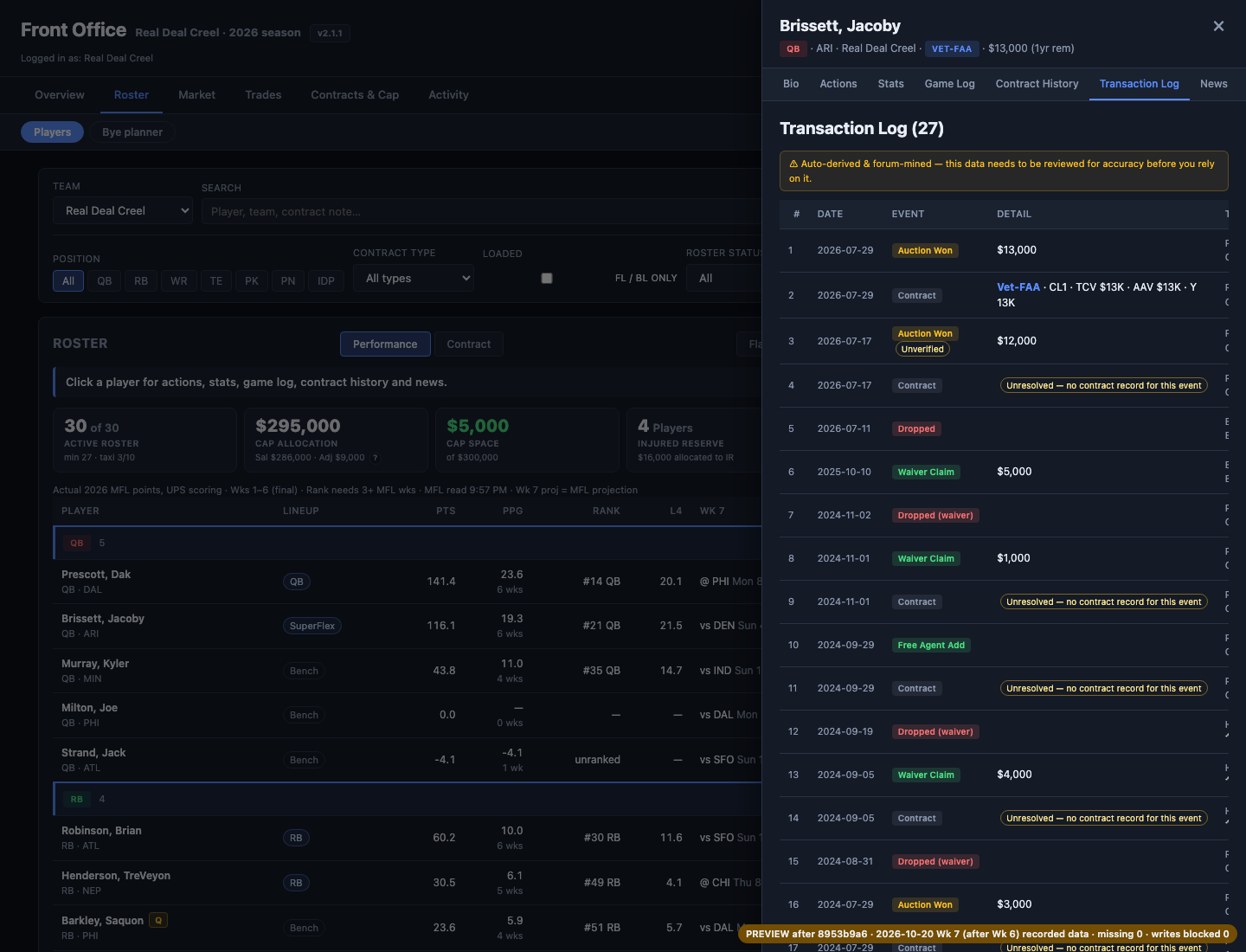Open the Contract Type dropdown
Screen dimensions: 1246x952
(x=414, y=278)
